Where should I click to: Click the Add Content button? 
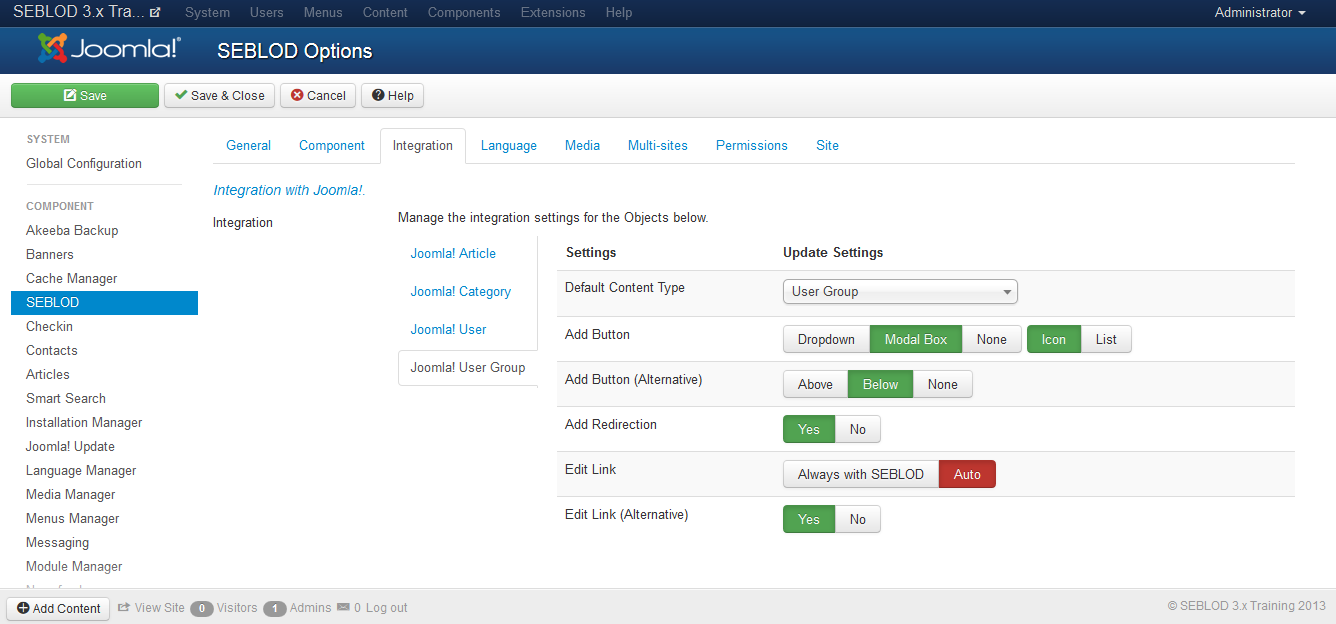tap(59, 608)
